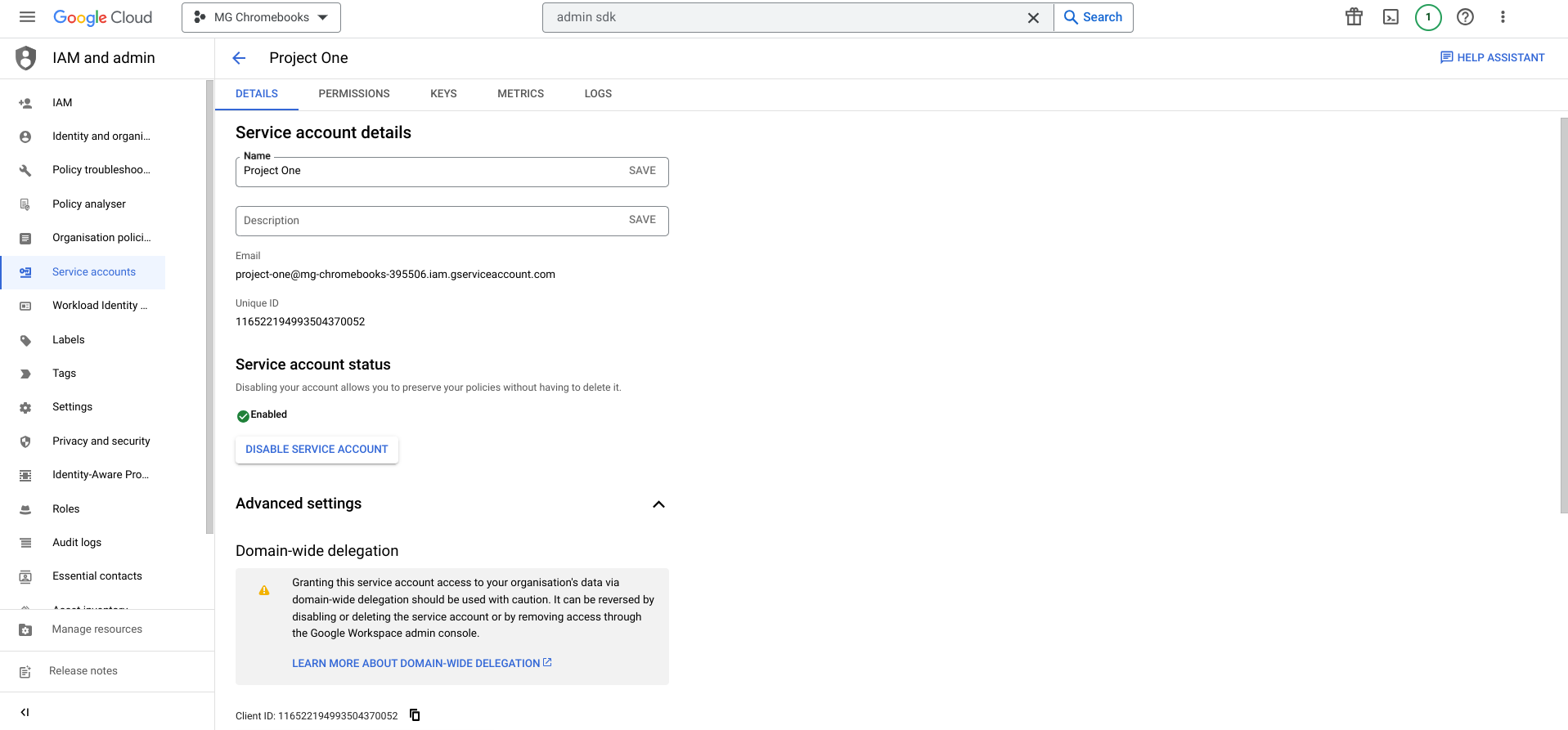The width and height of the screenshot is (1568, 730).
Task: Open IAM in the sidebar
Action: (x=62, y=103)
